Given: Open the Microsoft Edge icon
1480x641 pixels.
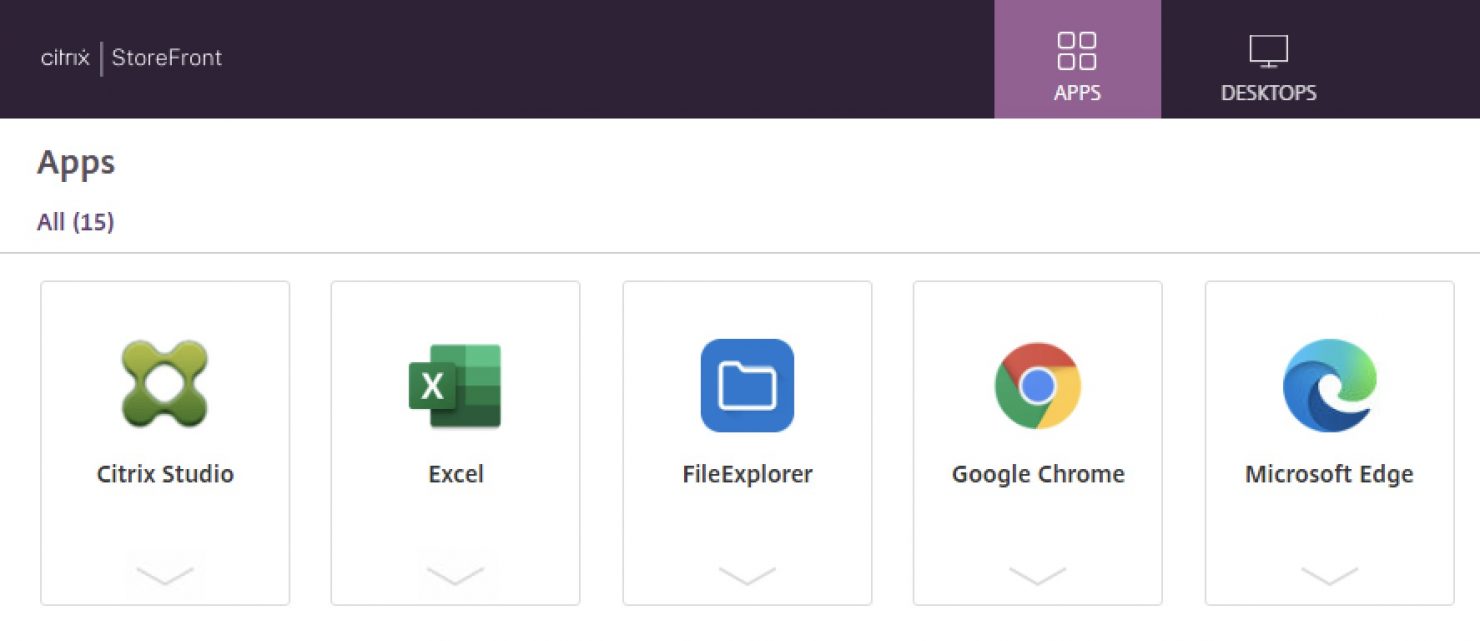Looking at the screenshot, I should [x=1328, y=386].
